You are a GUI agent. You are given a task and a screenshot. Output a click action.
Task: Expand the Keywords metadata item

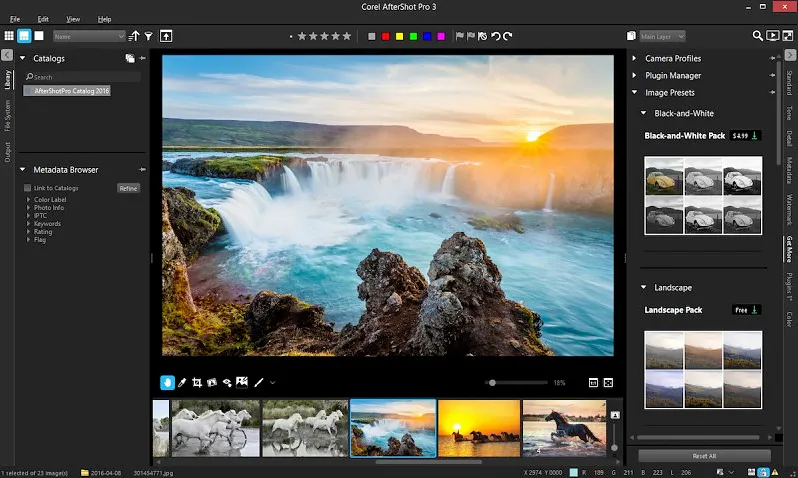(28, 224)
